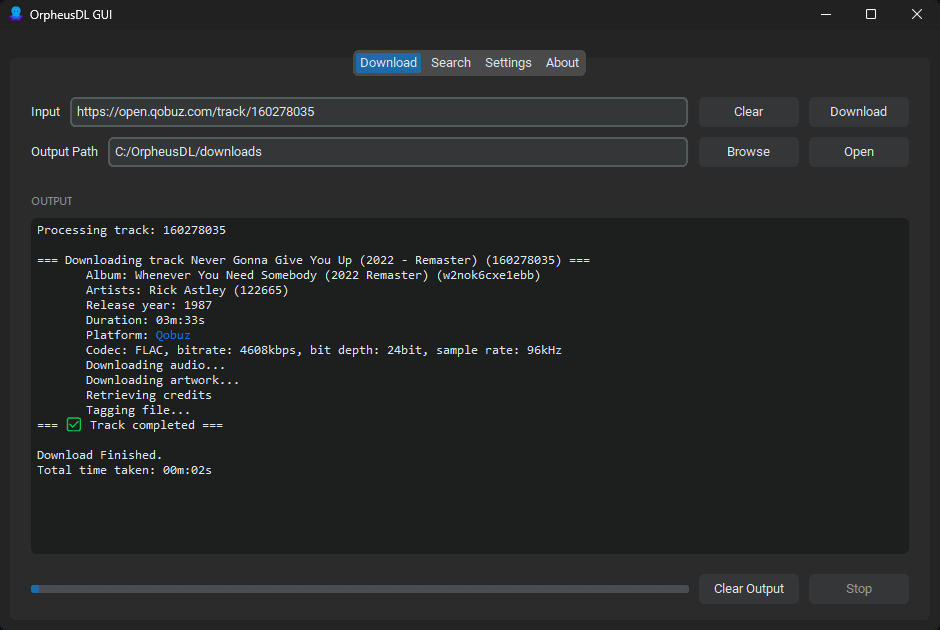Screen dimensions: 940x630
Task: Click Clear to empty the input field
Action: tap(748, 111)
